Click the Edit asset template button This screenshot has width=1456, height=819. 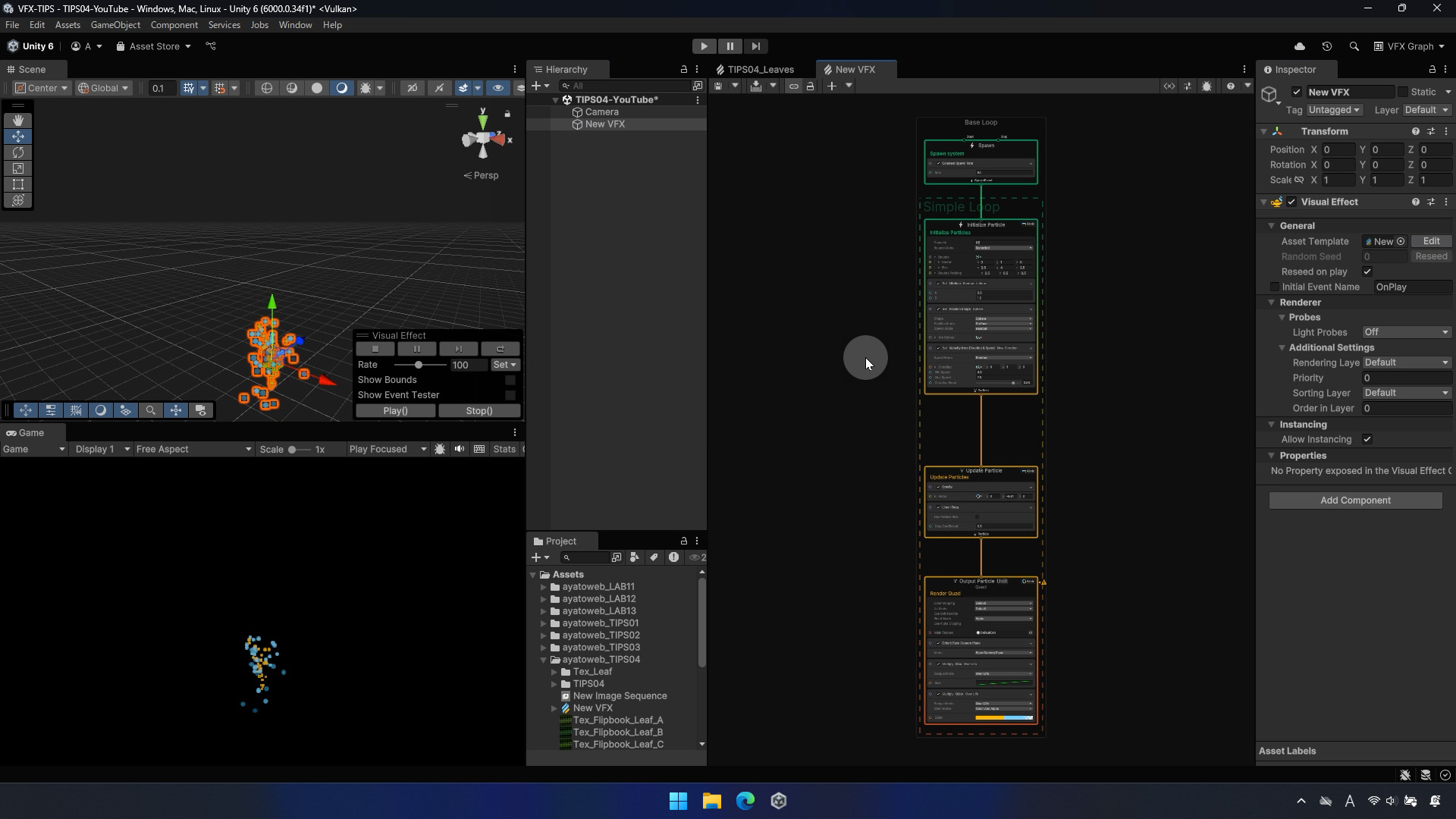click(x=1431, y=241)
